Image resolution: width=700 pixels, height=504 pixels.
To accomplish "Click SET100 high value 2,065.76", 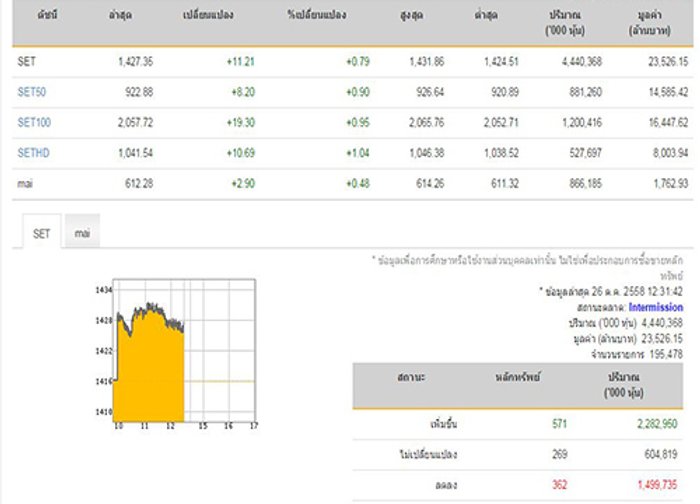I will click(x=426, y=122).
